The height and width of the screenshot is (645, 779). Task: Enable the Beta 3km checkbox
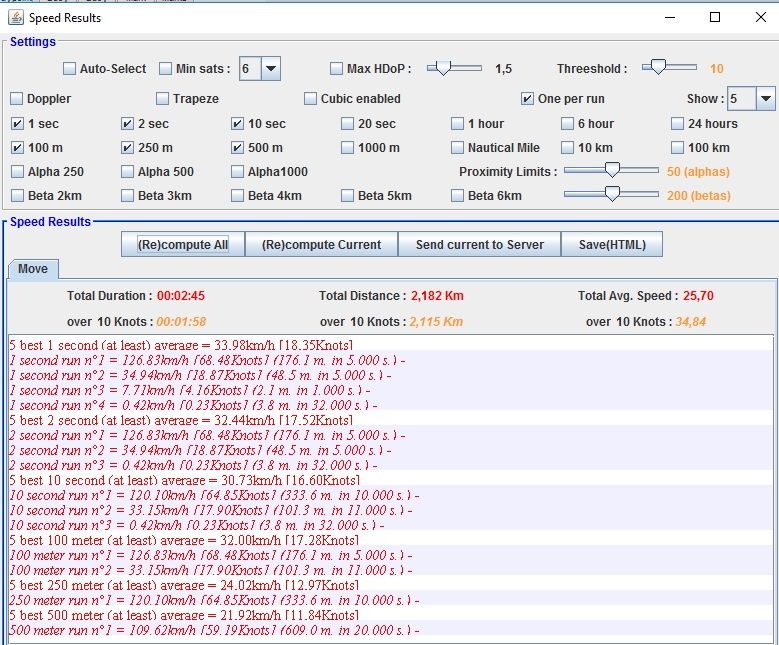click(128, 195)
